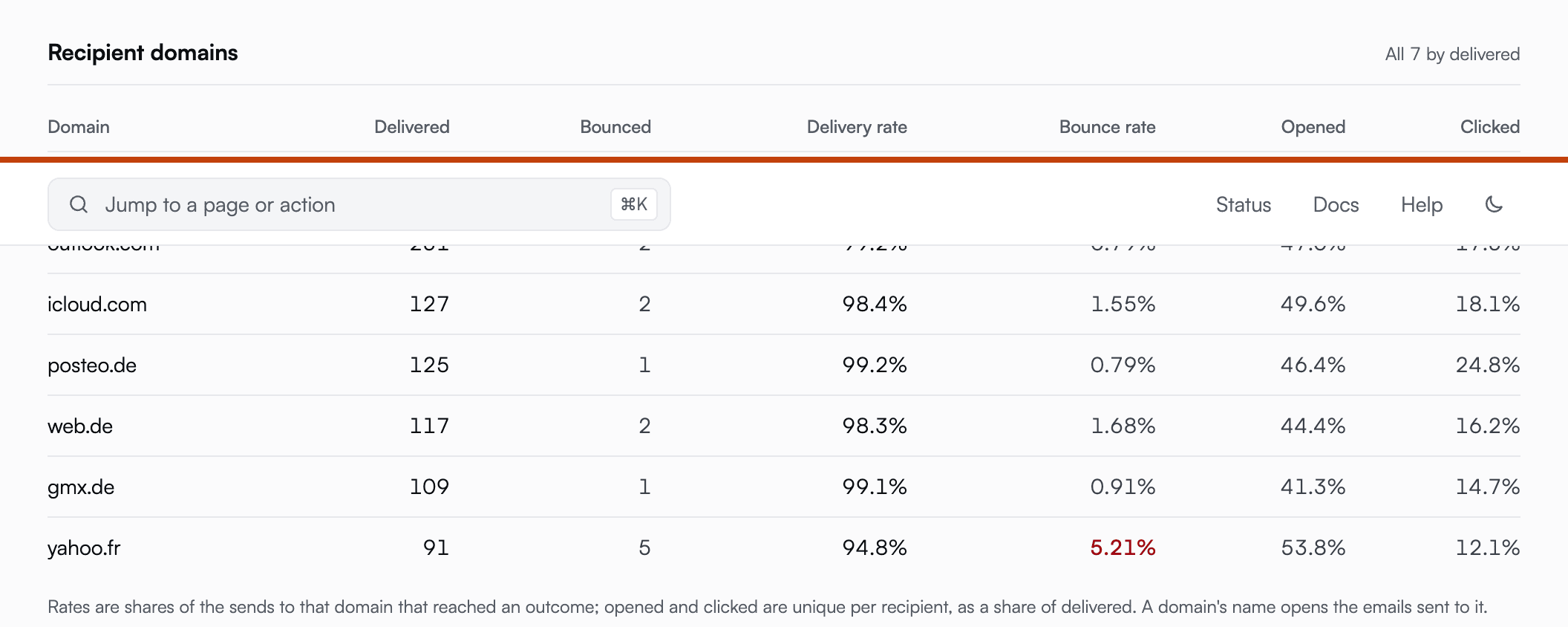This screenshot has width=1568, height=627.
Task: Focus the 'Jump to a page or action' field
Action: (359, 204)
